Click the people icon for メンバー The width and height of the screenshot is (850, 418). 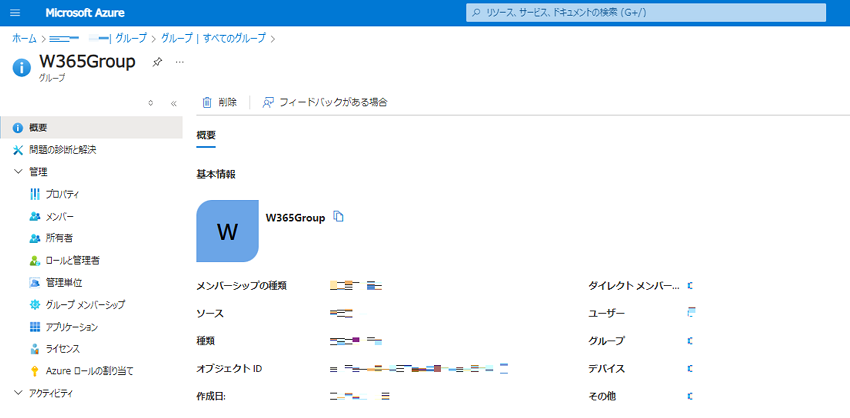point(35,216)
